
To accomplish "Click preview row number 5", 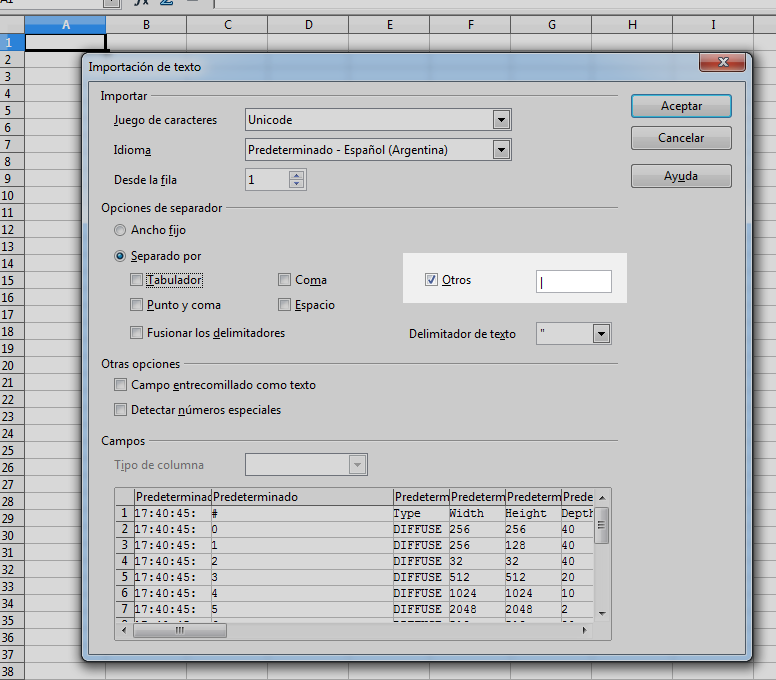I will coord(125,577).
